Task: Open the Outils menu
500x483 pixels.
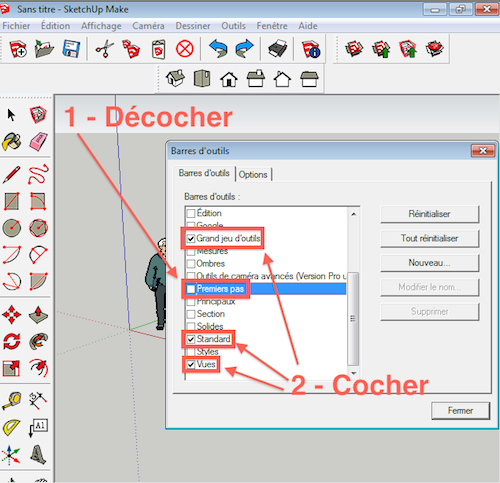Action: tap(233, 26)
